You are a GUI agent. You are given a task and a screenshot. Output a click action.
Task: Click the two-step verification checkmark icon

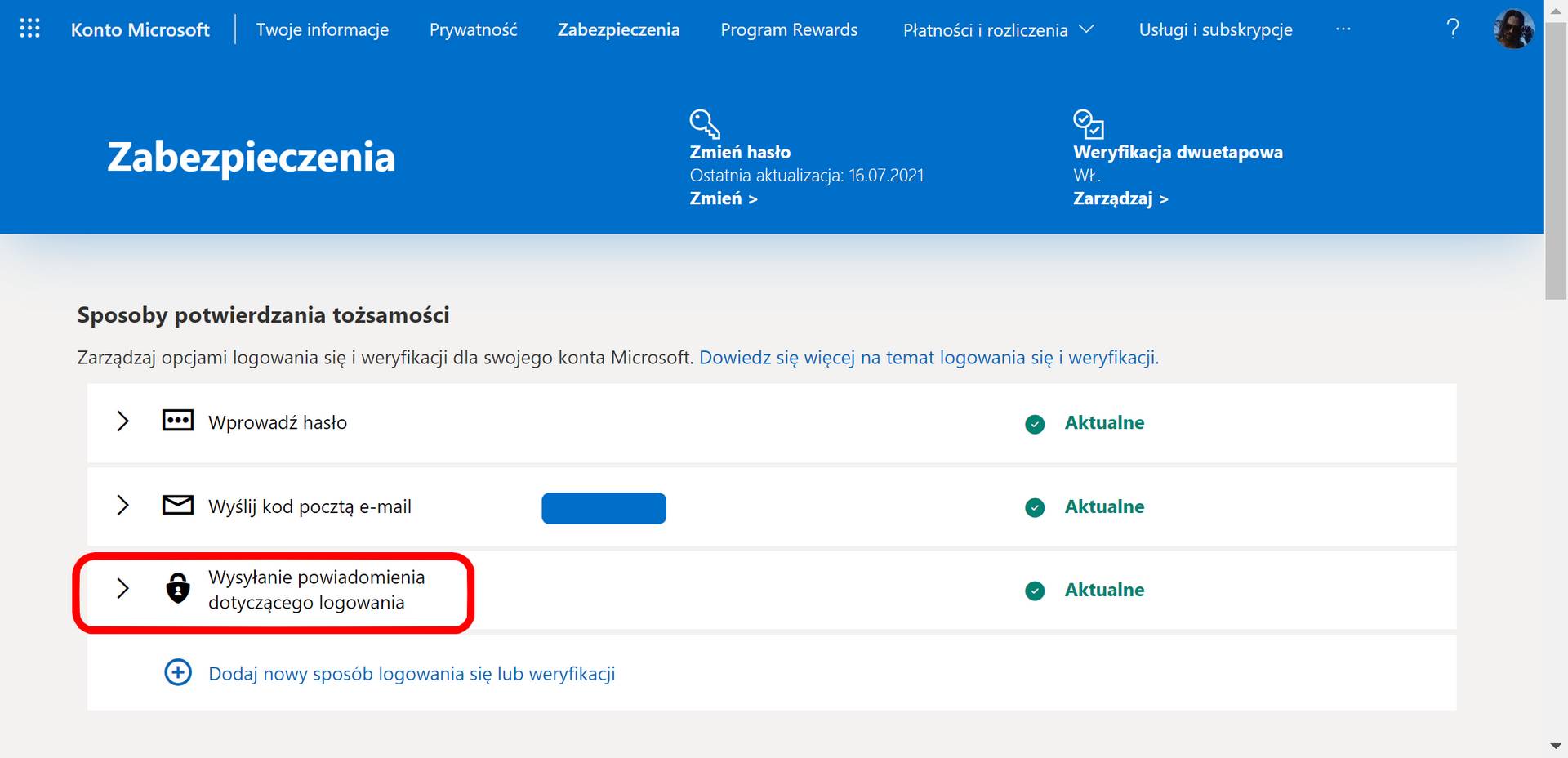(x=1088, y=124)
